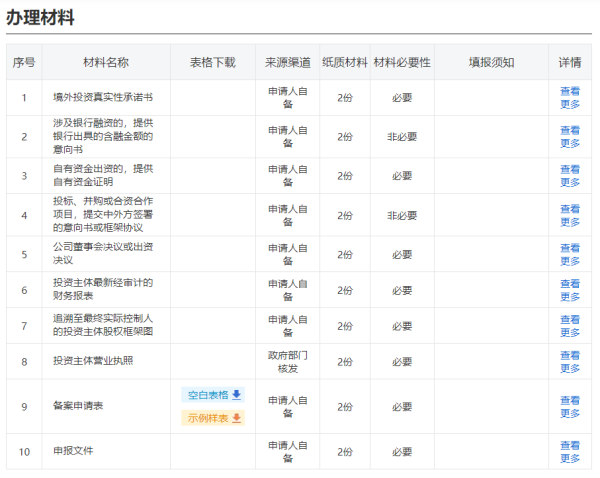
Task: Open 查看更多 for bank financing intent letter row
Action: 570,137
